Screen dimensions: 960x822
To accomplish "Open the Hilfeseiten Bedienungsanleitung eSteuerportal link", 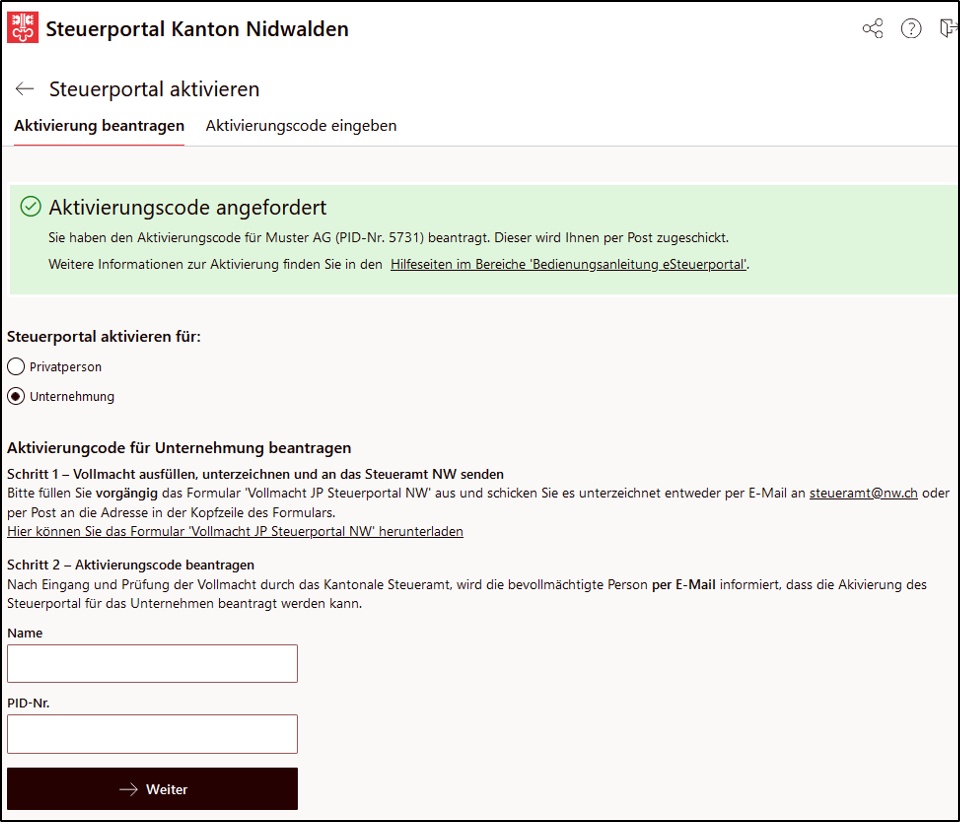I will (x=568, y=264).
